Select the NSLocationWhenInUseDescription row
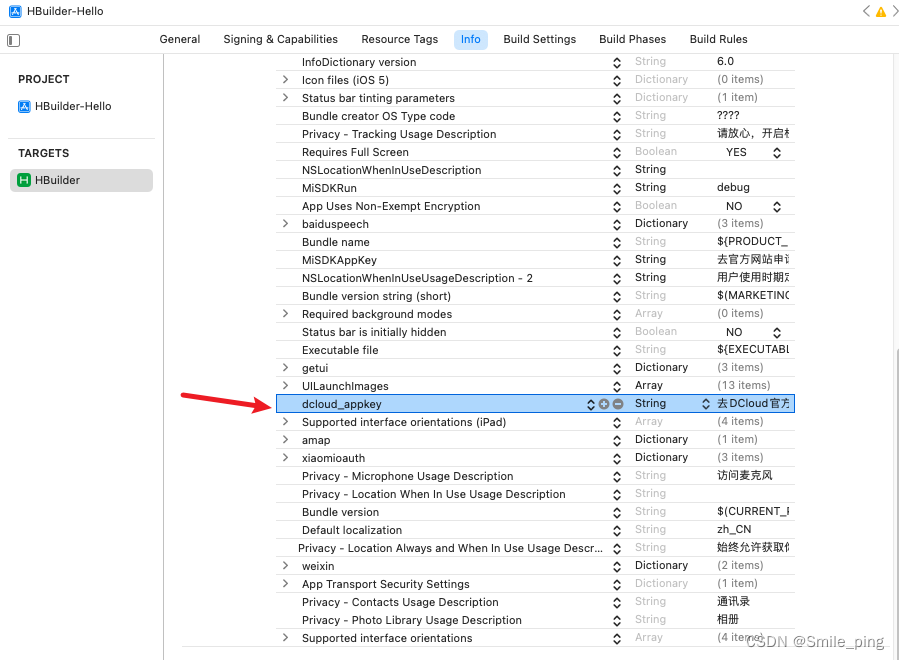 pos(535,170)
